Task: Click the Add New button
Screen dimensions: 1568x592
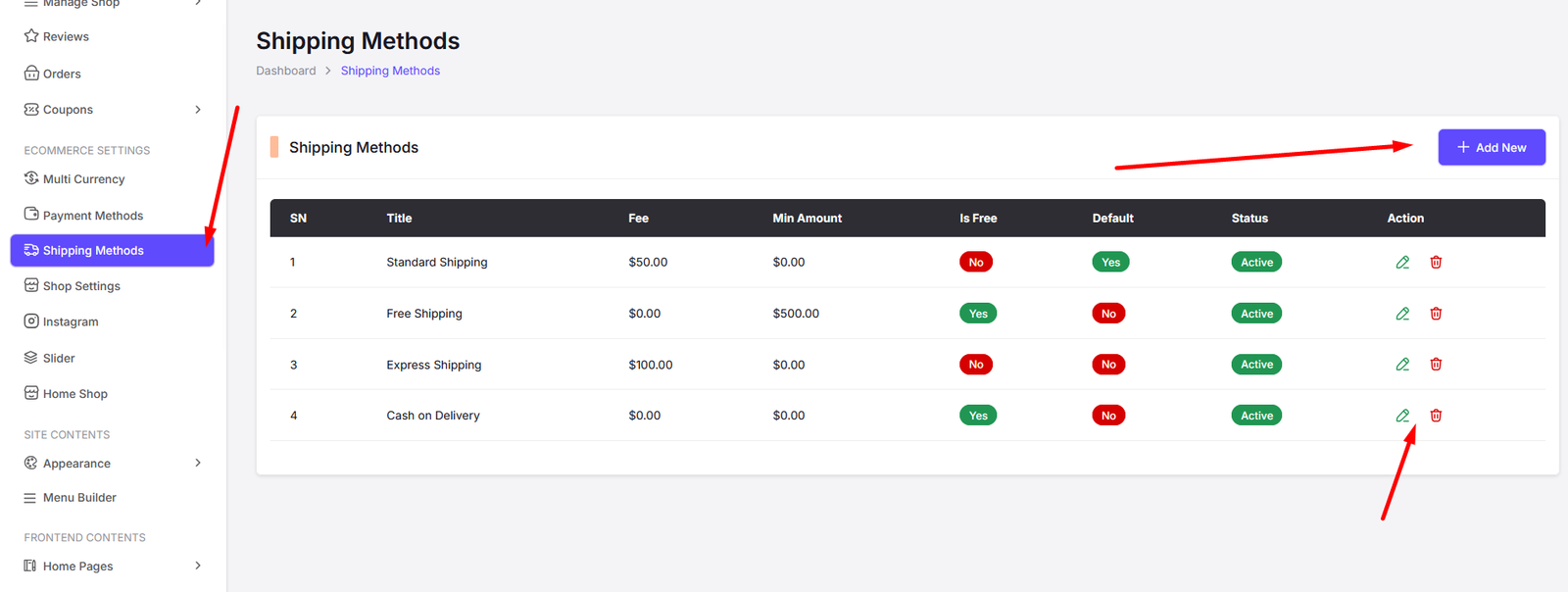Action: 1491,147
